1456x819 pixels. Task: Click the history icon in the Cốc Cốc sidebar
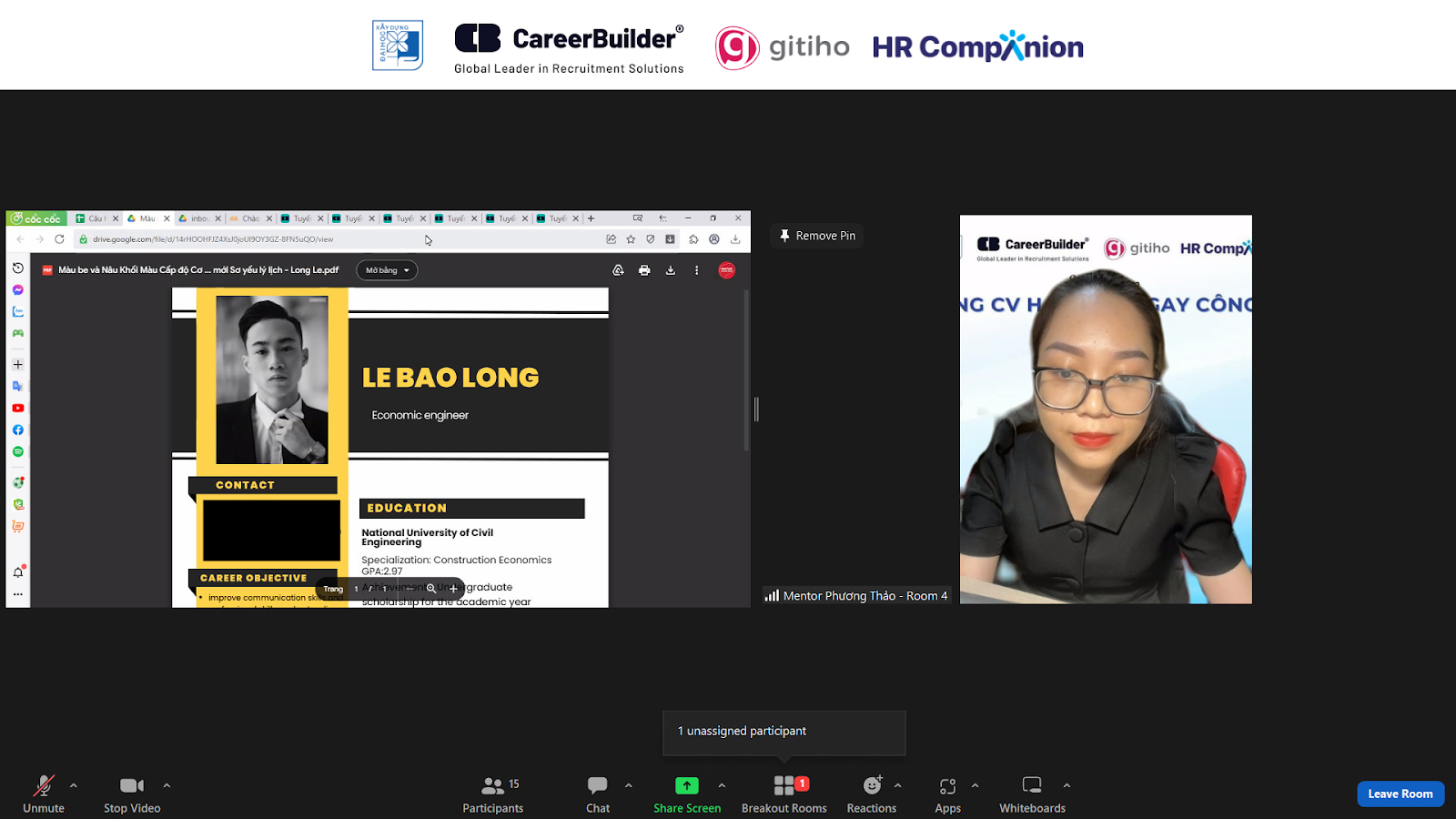pos(18,268)
